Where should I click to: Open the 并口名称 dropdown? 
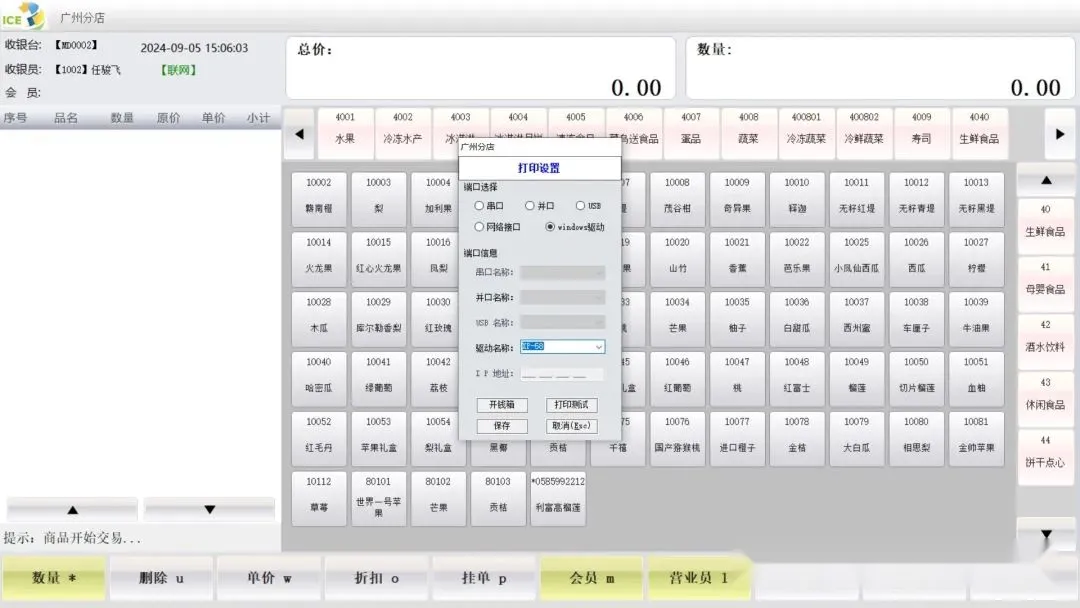point(563,297)
